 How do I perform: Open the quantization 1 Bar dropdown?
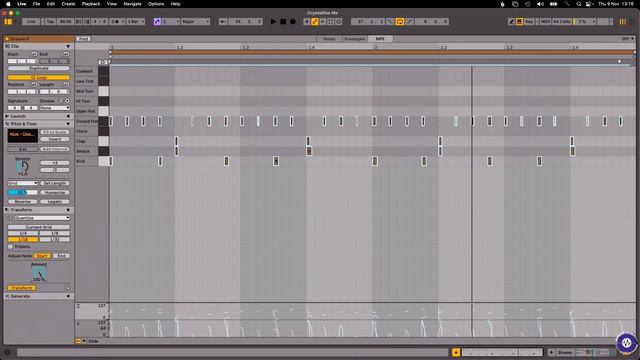pos(136,22)
